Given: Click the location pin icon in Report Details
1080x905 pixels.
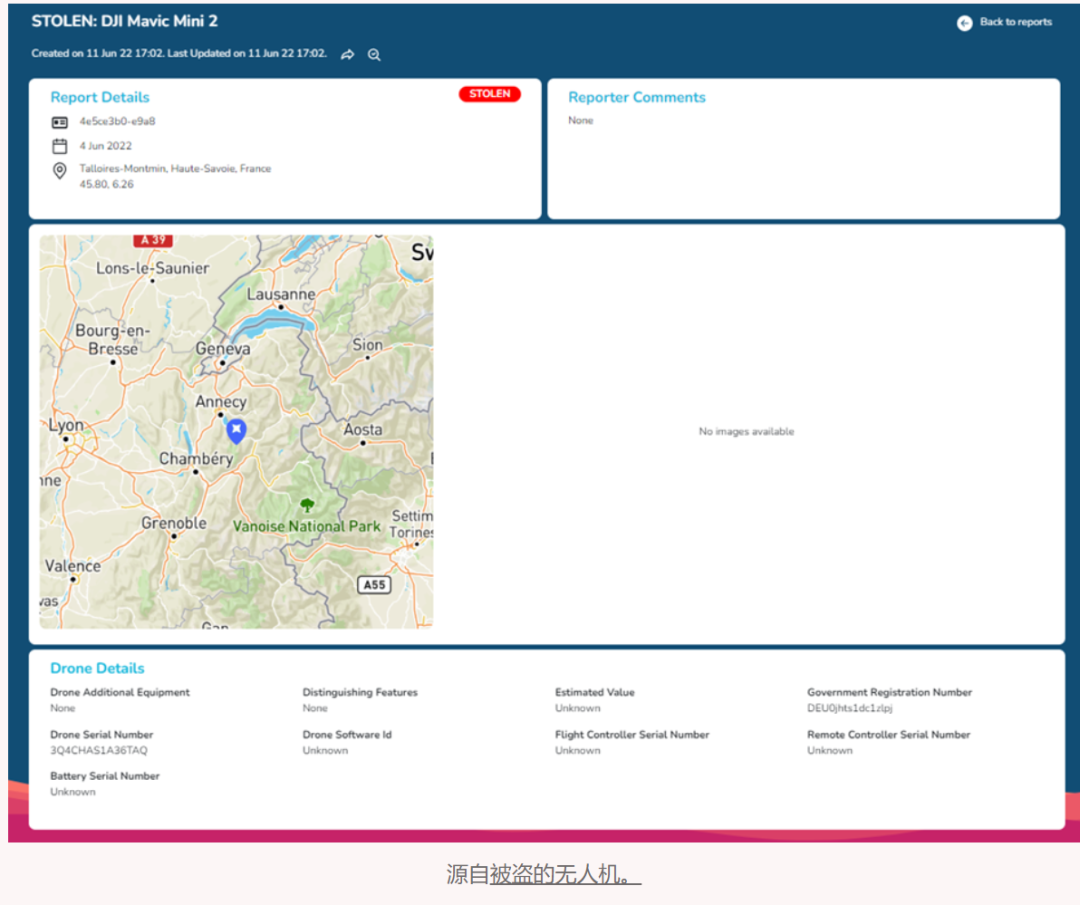Looking at the screenshot, I should [x=60, y=170].
